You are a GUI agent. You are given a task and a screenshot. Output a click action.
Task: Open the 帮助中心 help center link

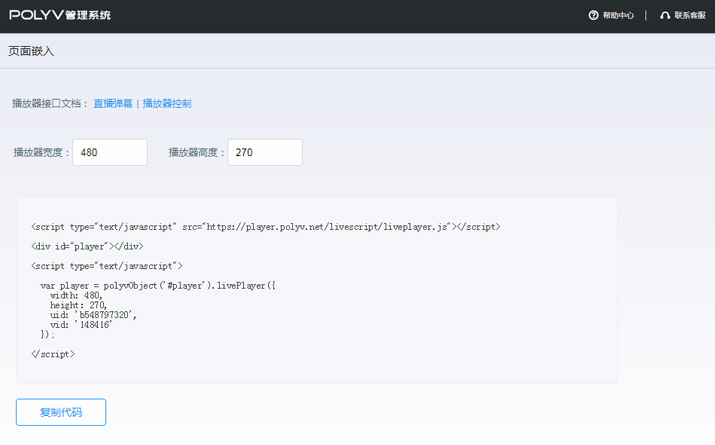click(618, 15)
